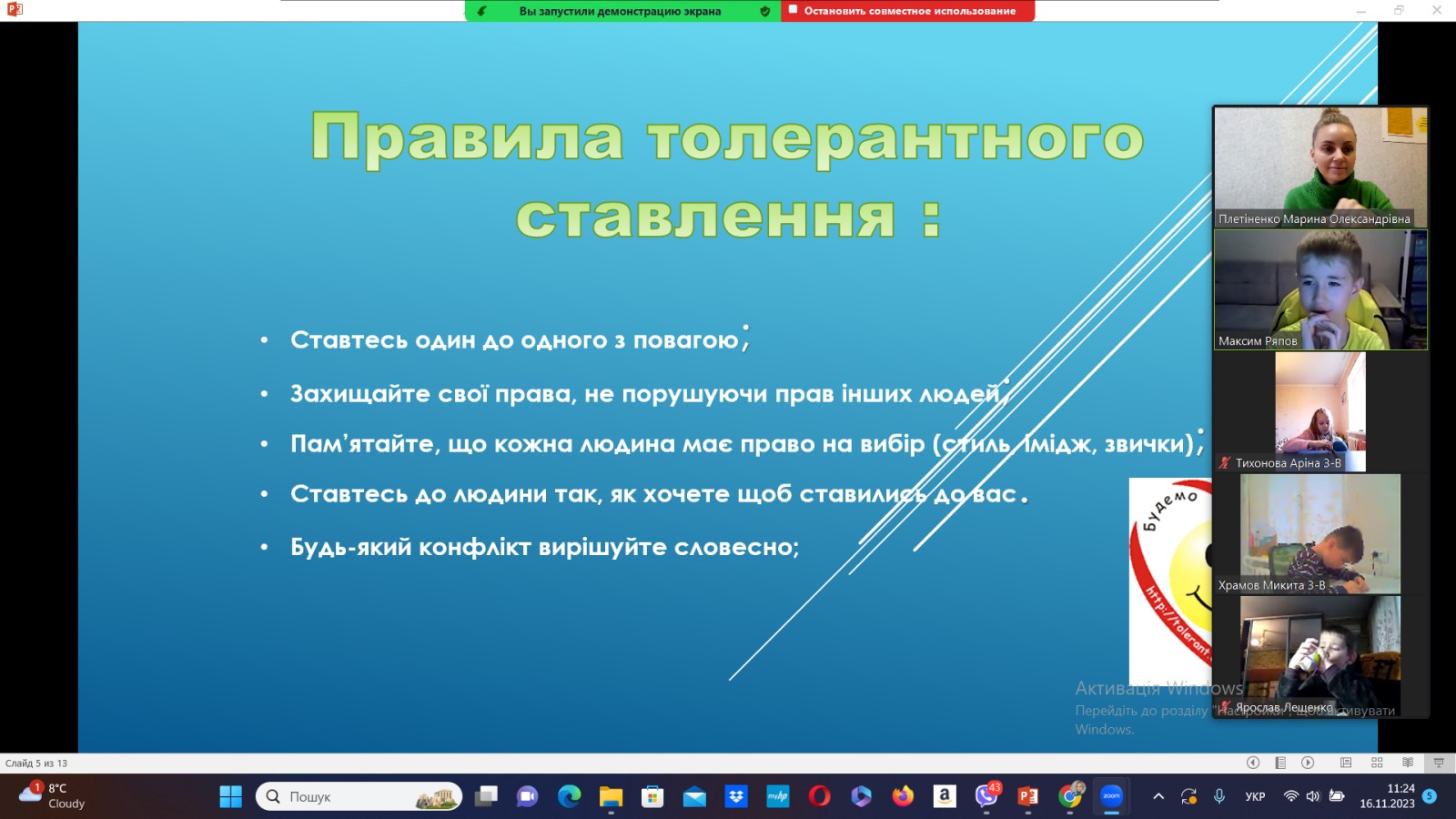
Task: Open the Mail app from taskbar
Action: [694, 796]
